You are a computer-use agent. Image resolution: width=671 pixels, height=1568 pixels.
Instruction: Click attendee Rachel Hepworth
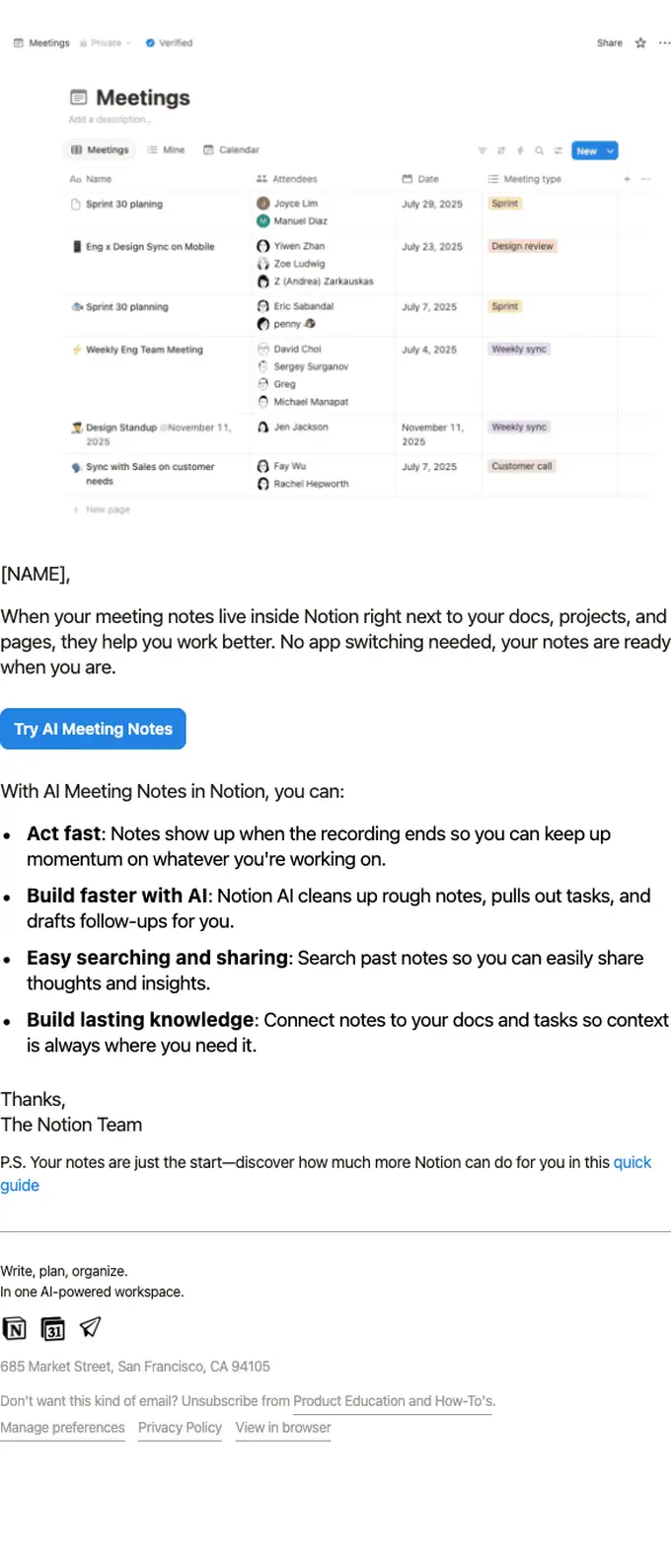(311, 484)
